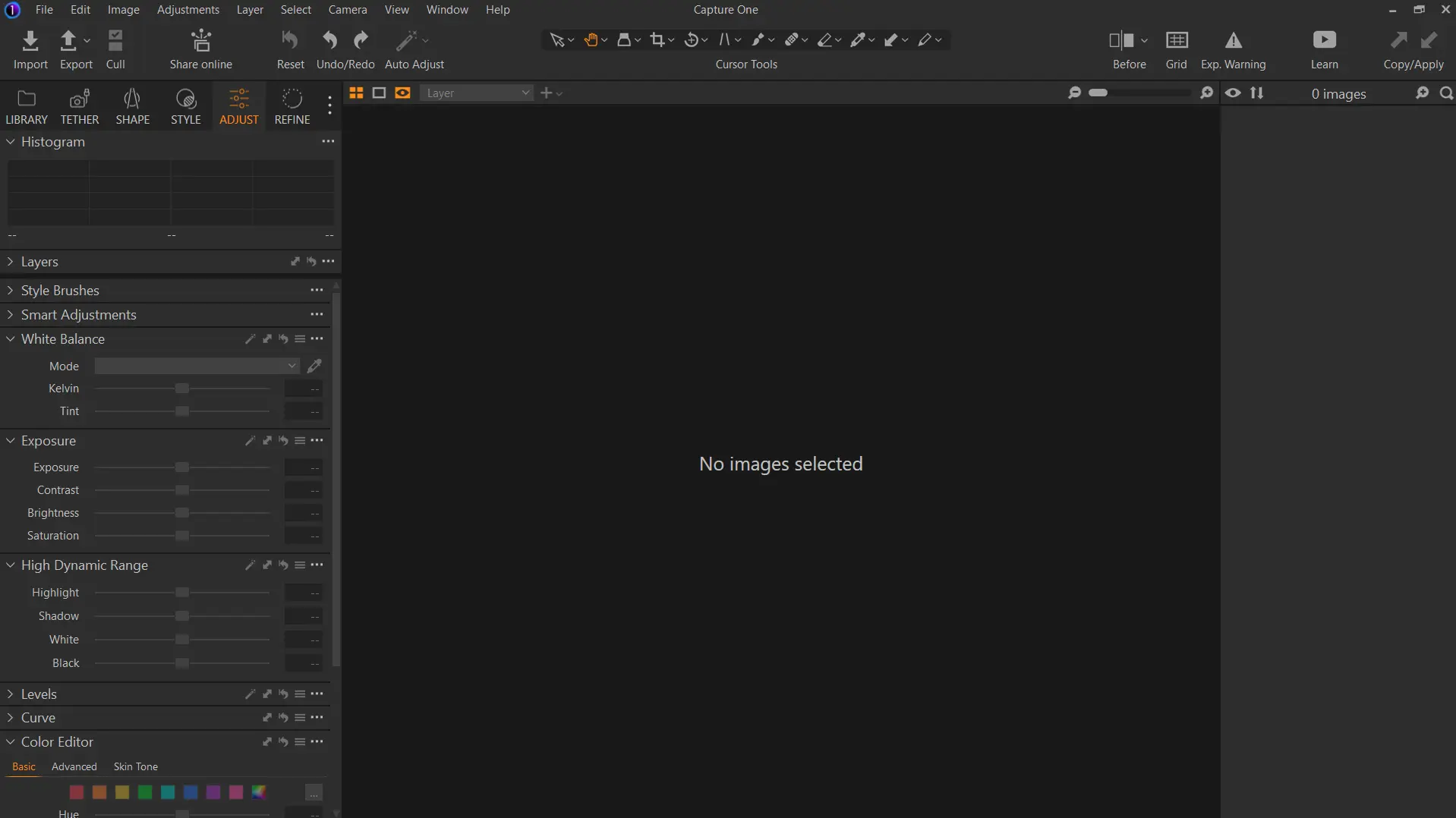Open the Layer selector dropdown

click(476, 93)
